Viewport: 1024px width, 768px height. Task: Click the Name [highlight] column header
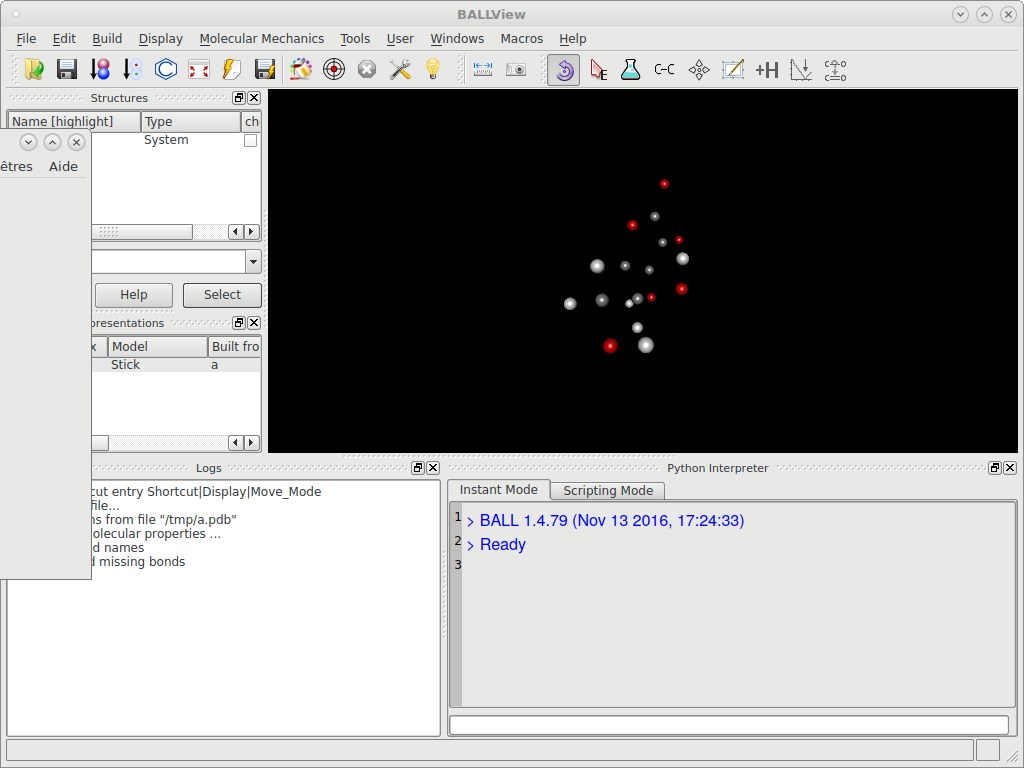click(74, 121)
